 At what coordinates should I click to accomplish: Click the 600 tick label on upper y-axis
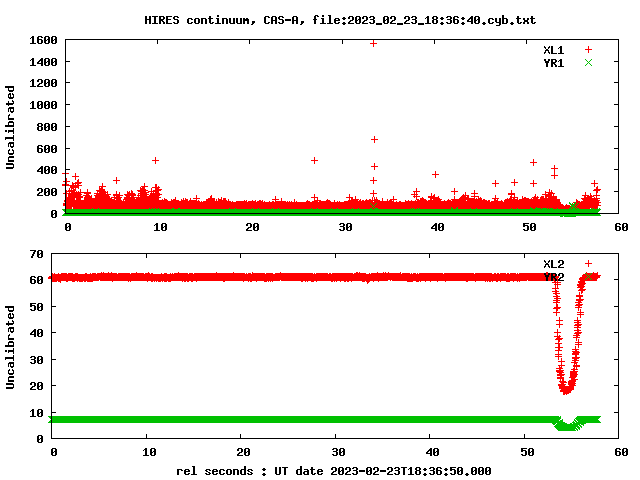47,149
